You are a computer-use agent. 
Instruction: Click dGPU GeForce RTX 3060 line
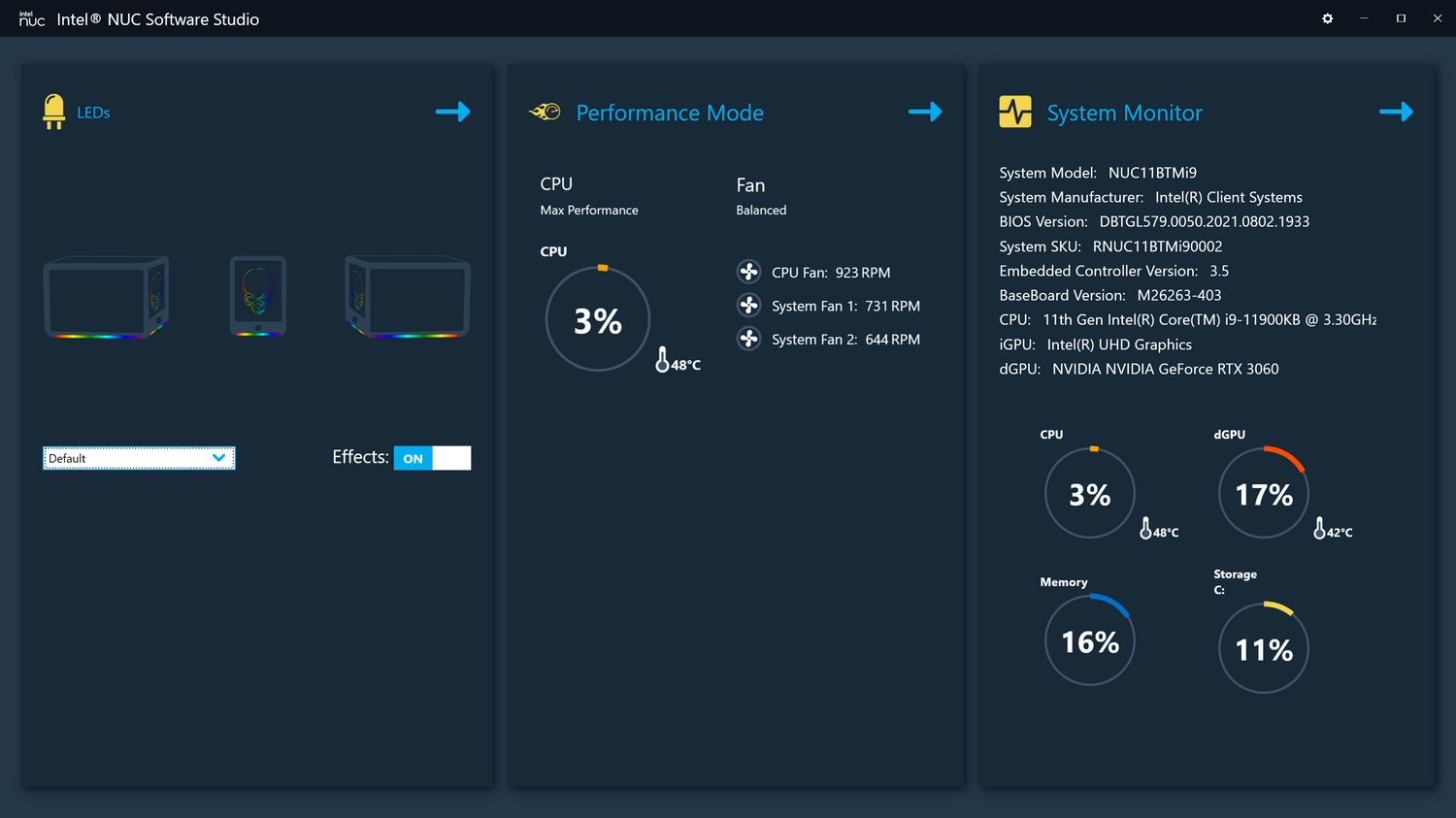coord(1139,369)
